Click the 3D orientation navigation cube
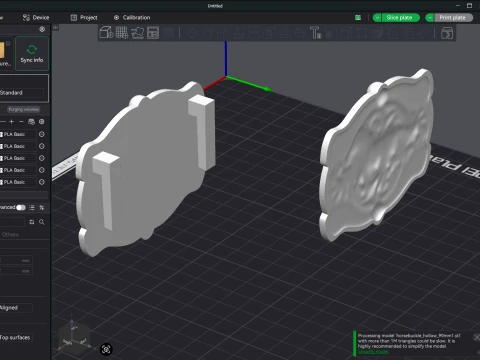 [73, 337]
